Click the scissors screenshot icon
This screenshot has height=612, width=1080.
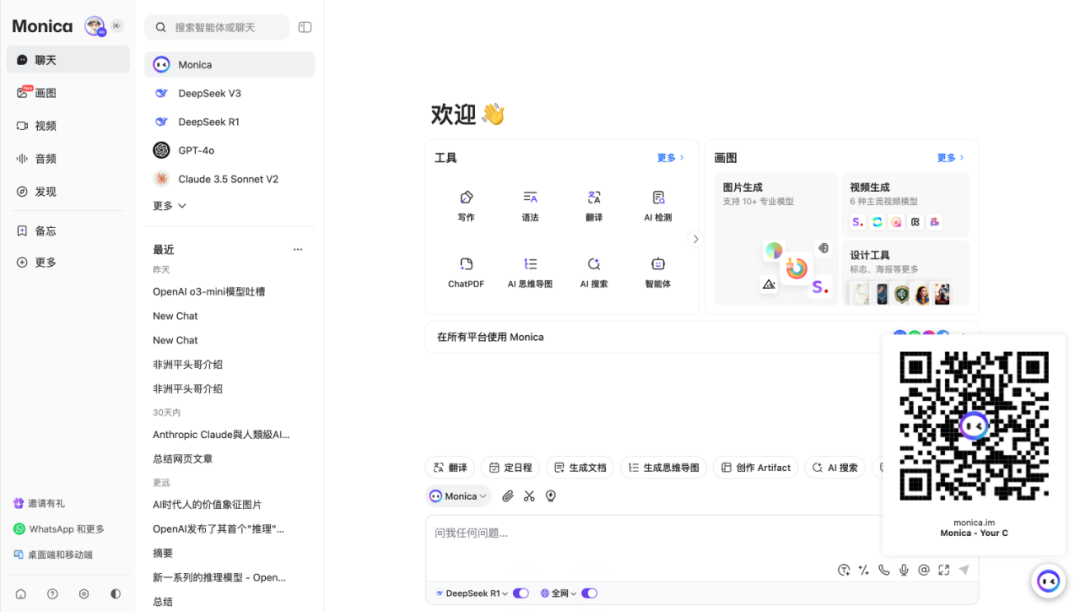529,496
